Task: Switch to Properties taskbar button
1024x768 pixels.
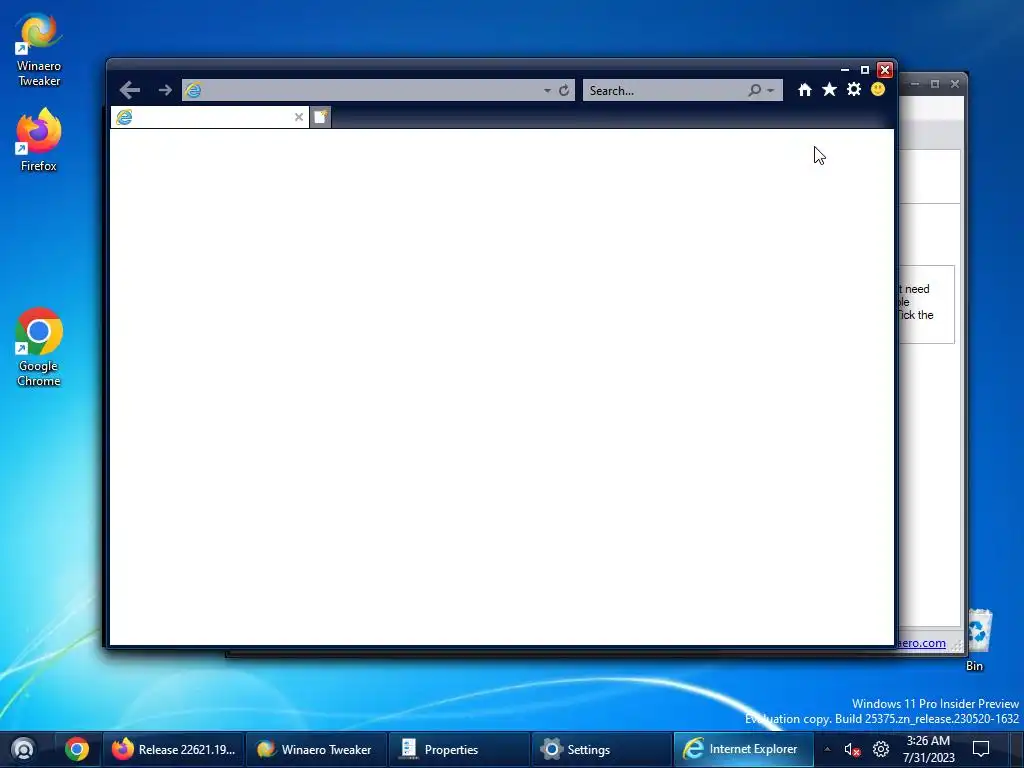Action: point(459,749)
